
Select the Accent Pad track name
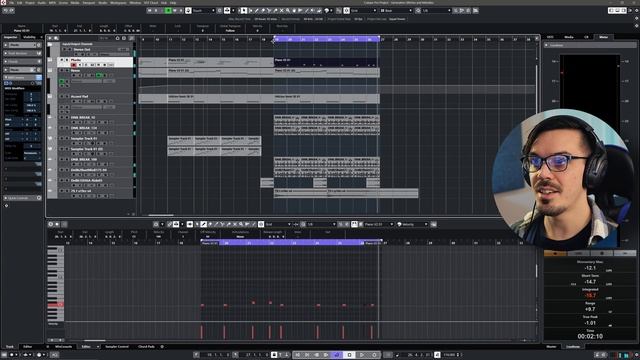[x=80, y=97]
